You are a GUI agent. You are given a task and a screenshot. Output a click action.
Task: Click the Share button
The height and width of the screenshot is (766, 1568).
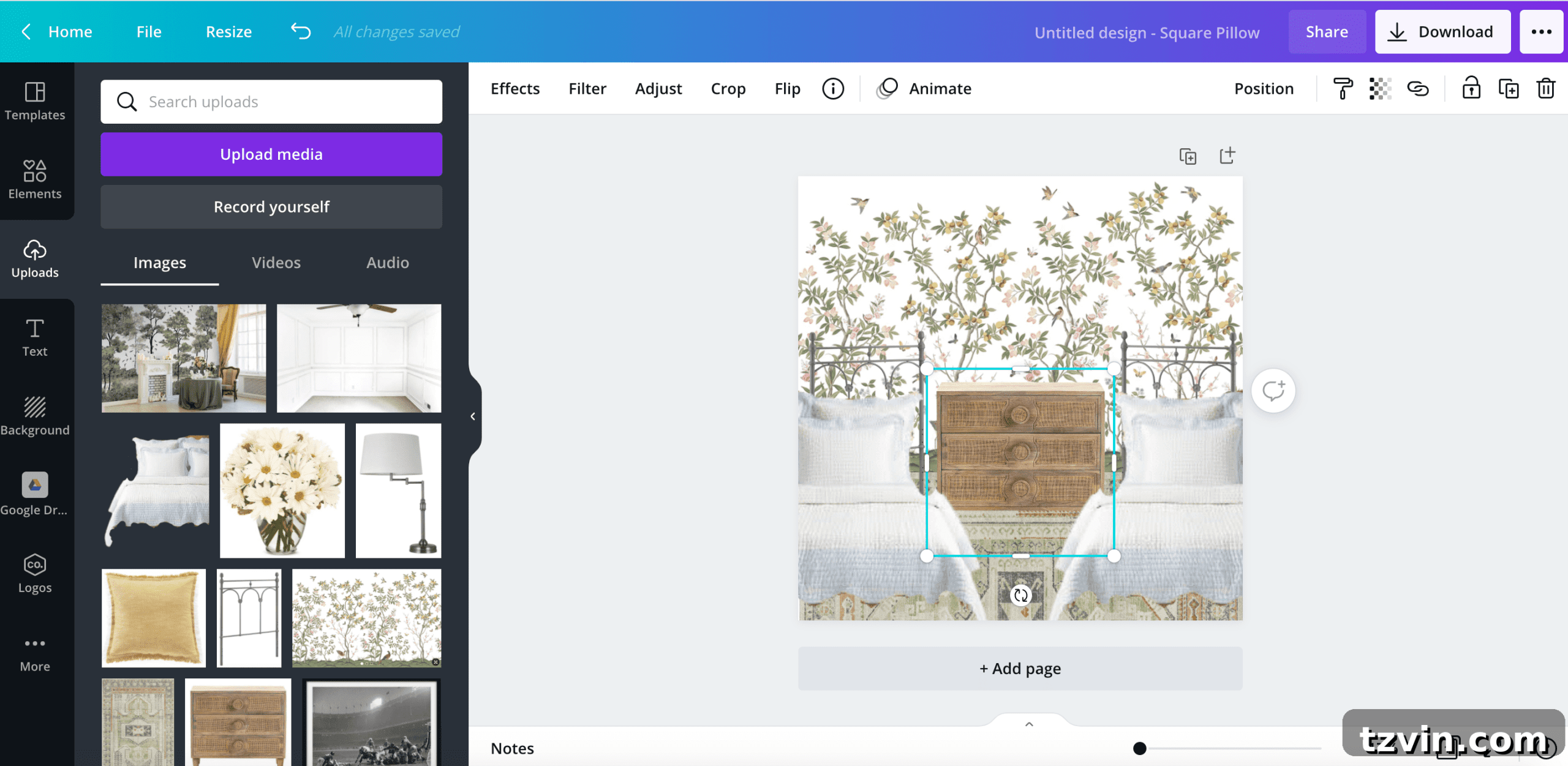tap(1327, 32)
